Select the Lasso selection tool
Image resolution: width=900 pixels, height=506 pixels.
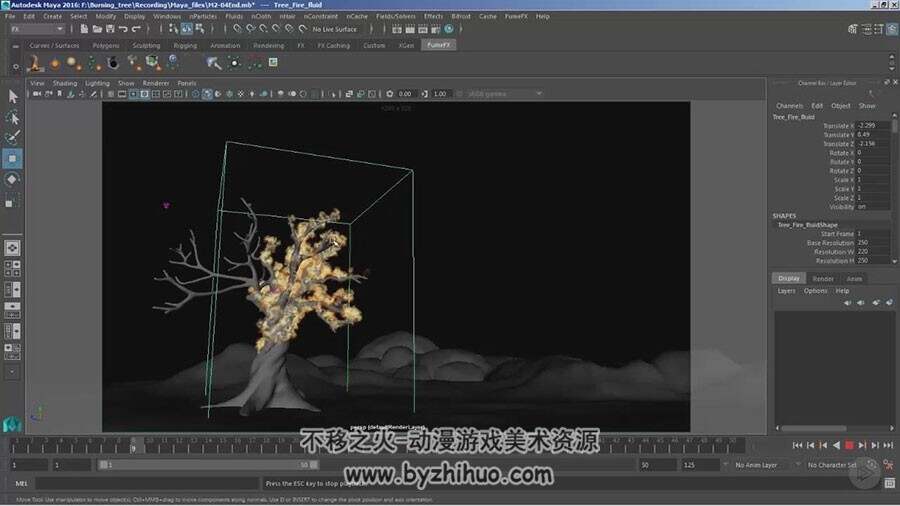pyautogui.click(x=13, y=118)
